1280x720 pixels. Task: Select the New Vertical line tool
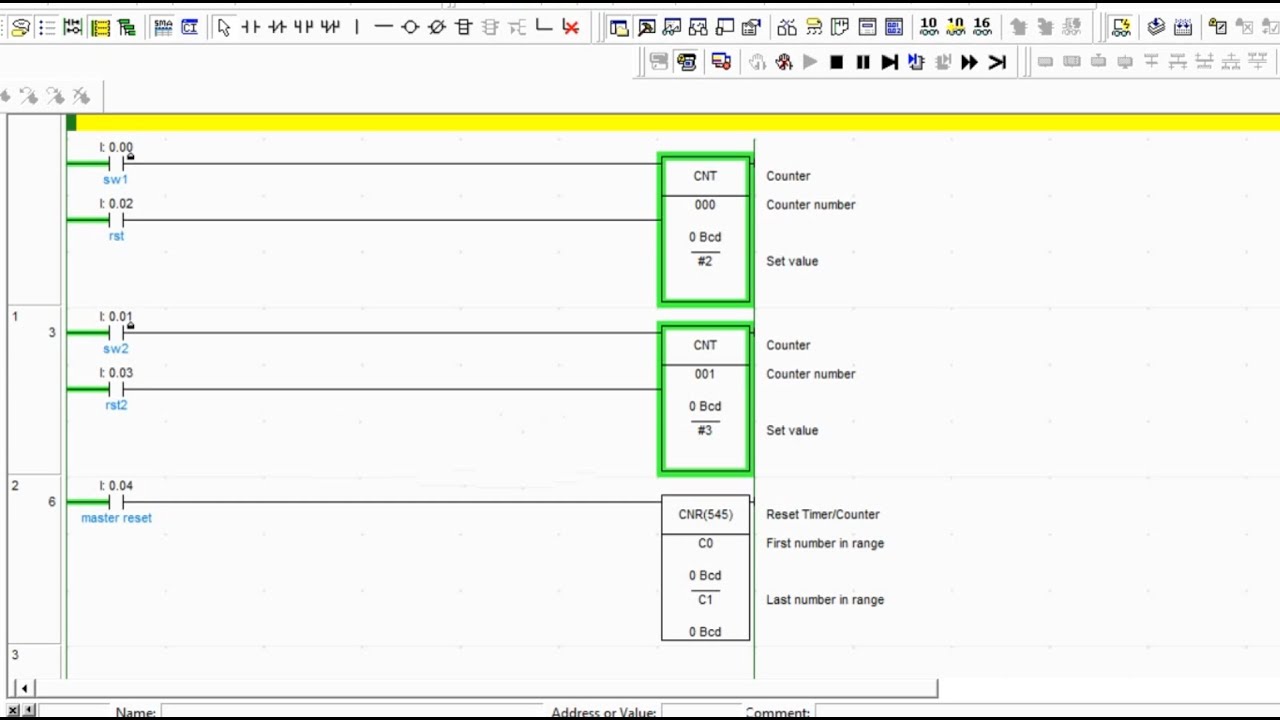356,27
